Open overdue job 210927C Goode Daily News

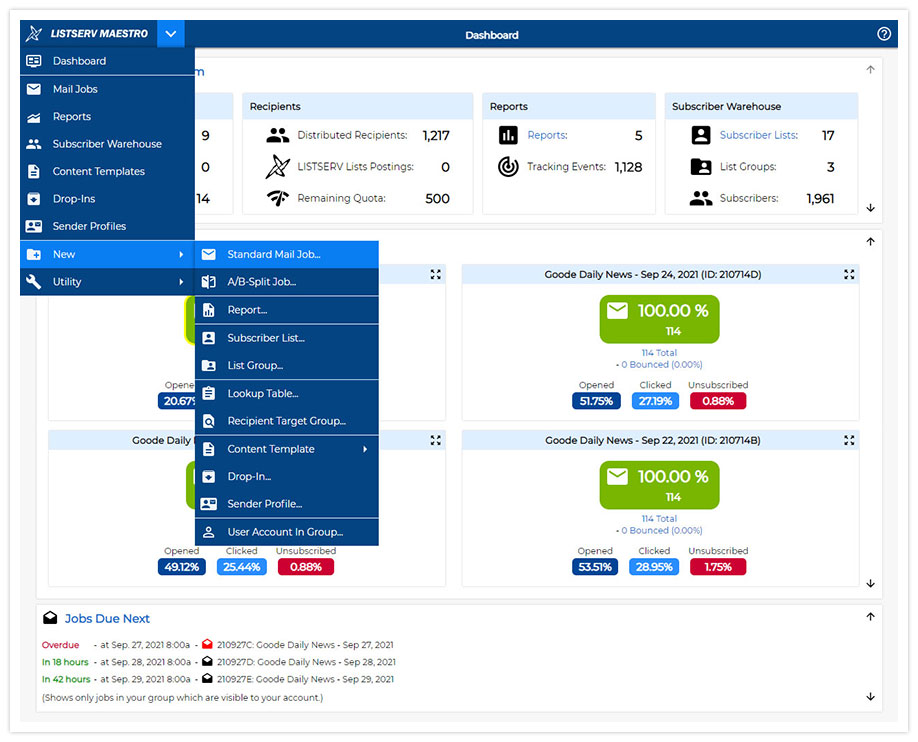tap(305, 645)
